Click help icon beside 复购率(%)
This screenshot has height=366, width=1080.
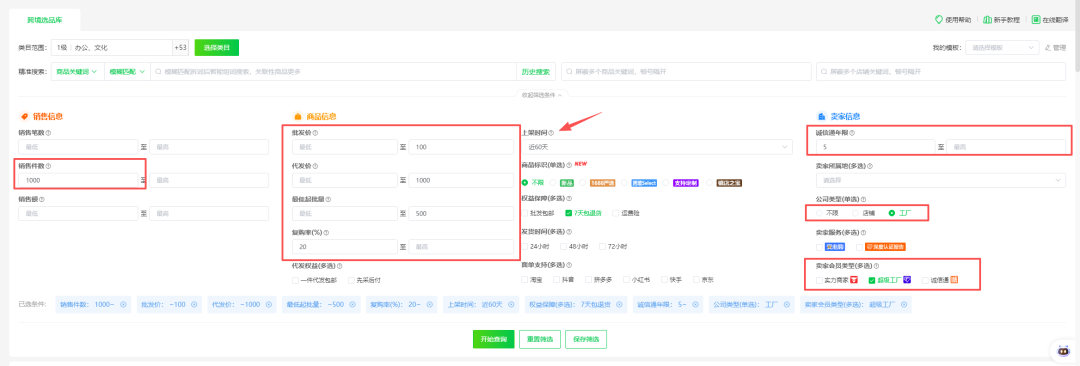(325, 232)
